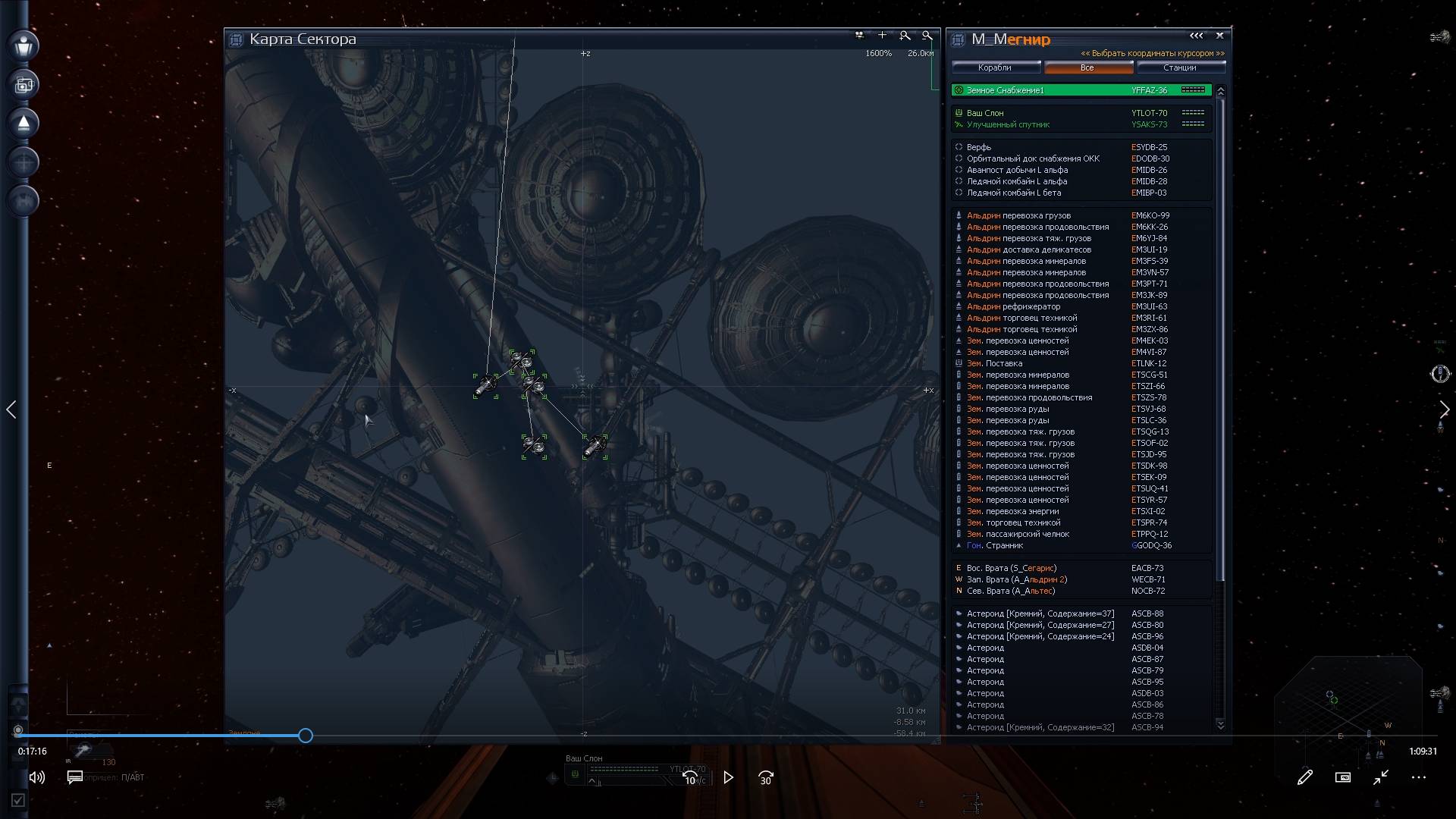Click the pencil edit icon
This screenshot has width=1456, height=819.
point(1304,777)
